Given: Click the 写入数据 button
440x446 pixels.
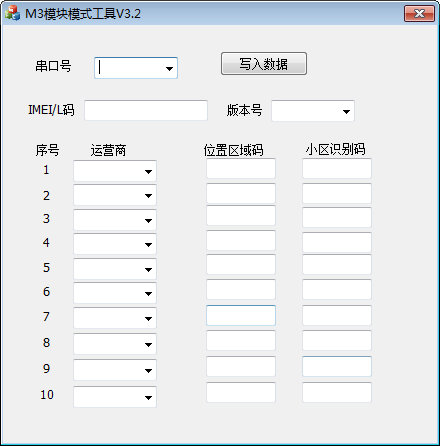Looking at the screenshot, I should 264,63.
